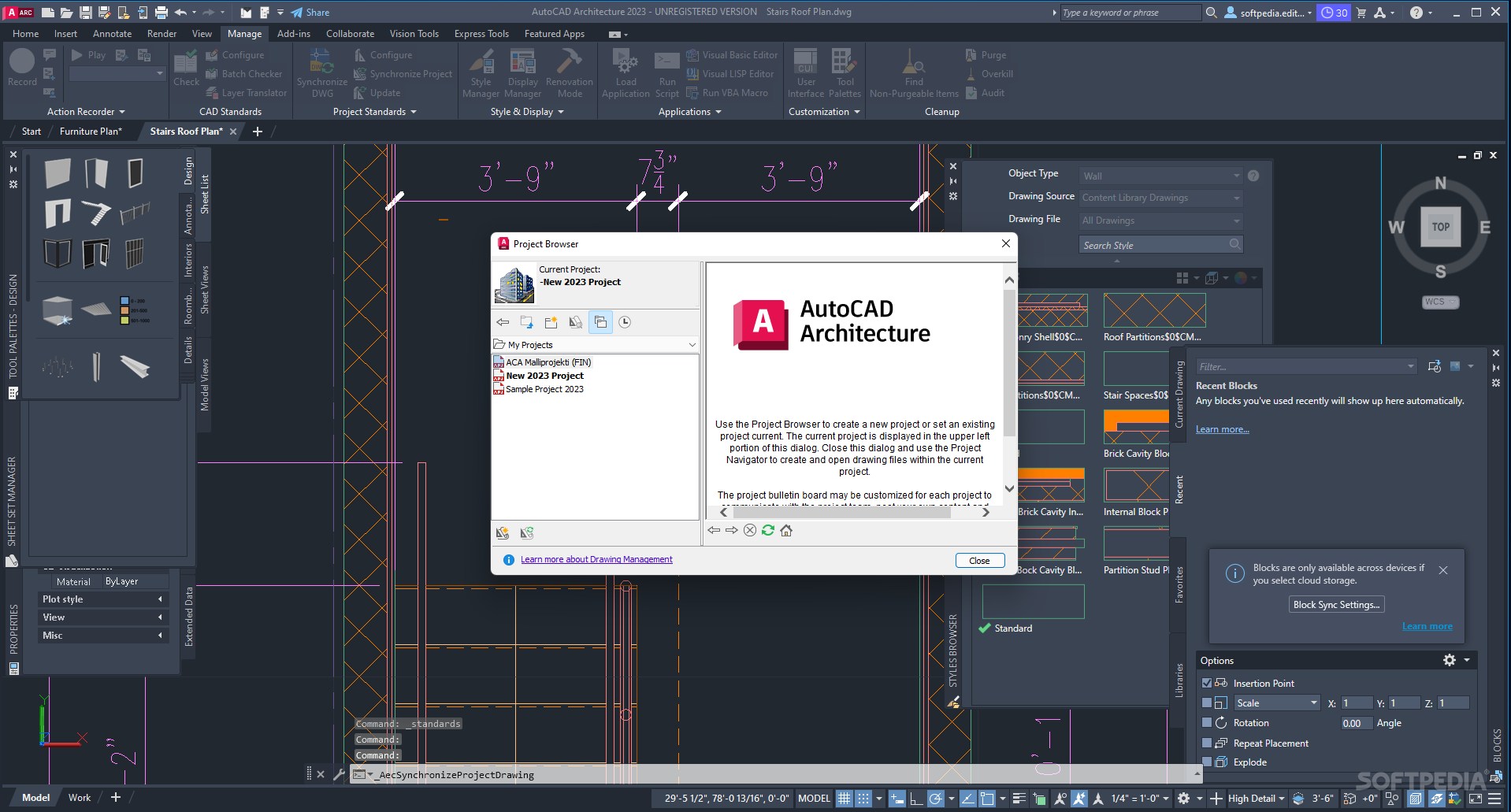
Task: Click the New Project folder icon
Action: click(551, 322)
